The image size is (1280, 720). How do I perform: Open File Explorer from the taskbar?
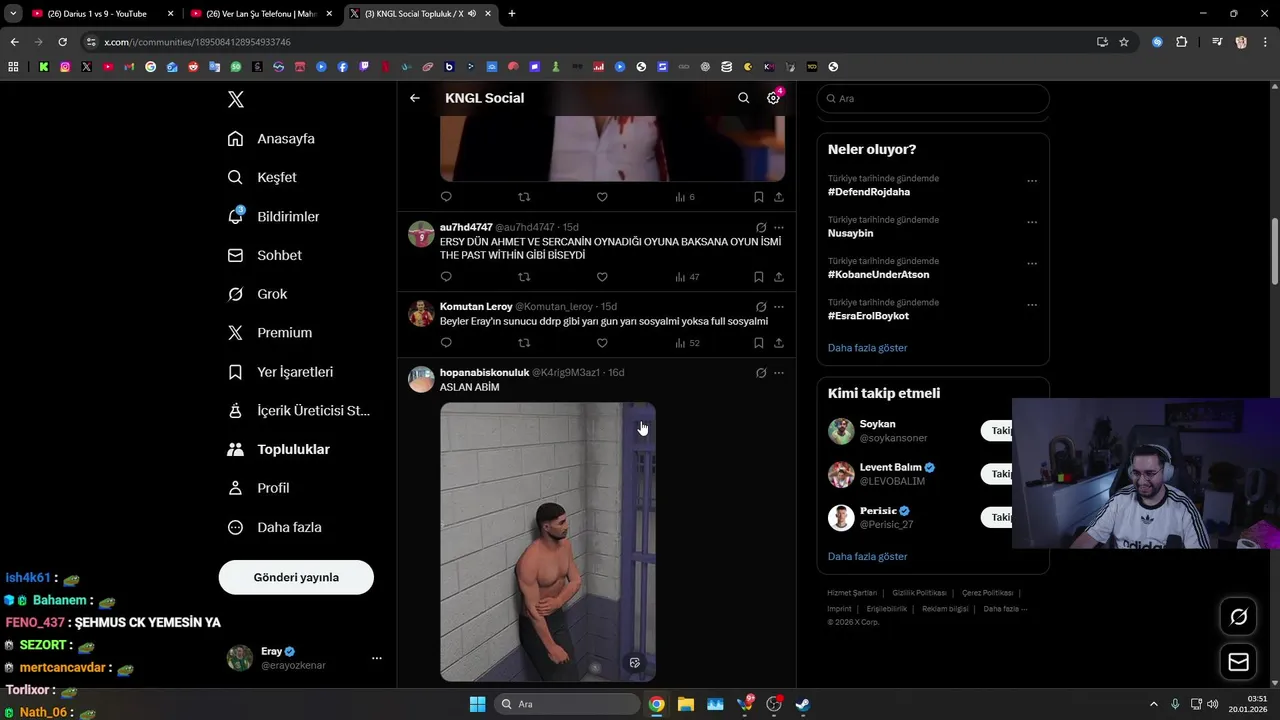685,704
